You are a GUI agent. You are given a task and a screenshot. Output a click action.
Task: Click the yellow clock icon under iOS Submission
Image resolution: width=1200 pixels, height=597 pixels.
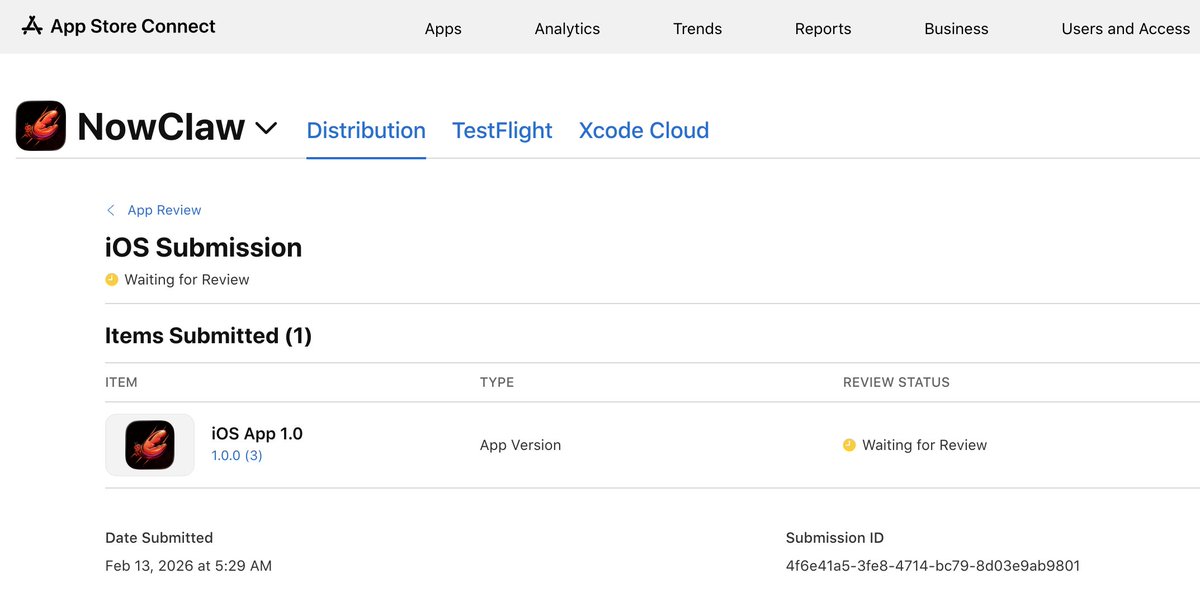(x=111, y=280)
